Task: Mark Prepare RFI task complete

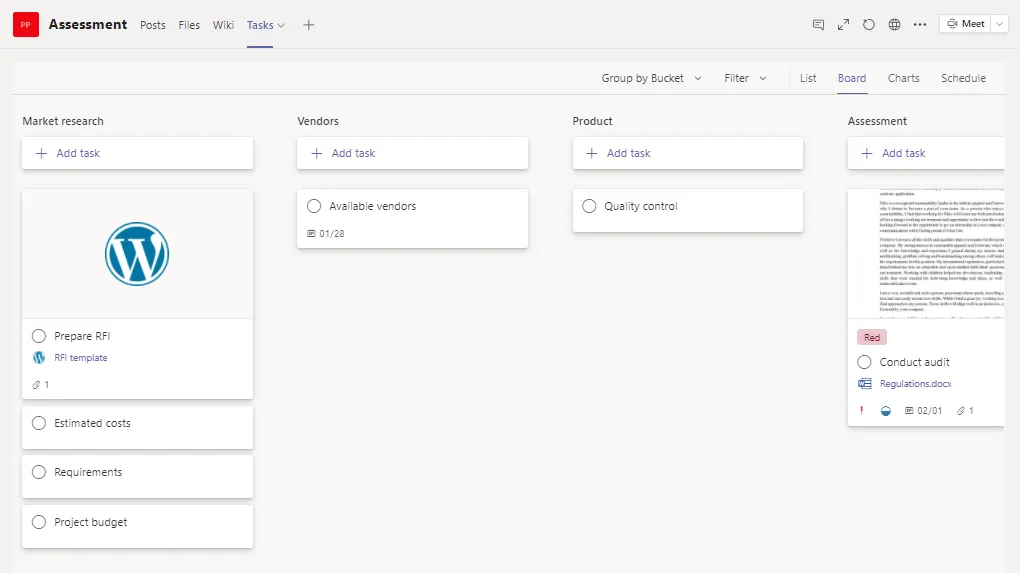Action: click(x=39, y=336)
